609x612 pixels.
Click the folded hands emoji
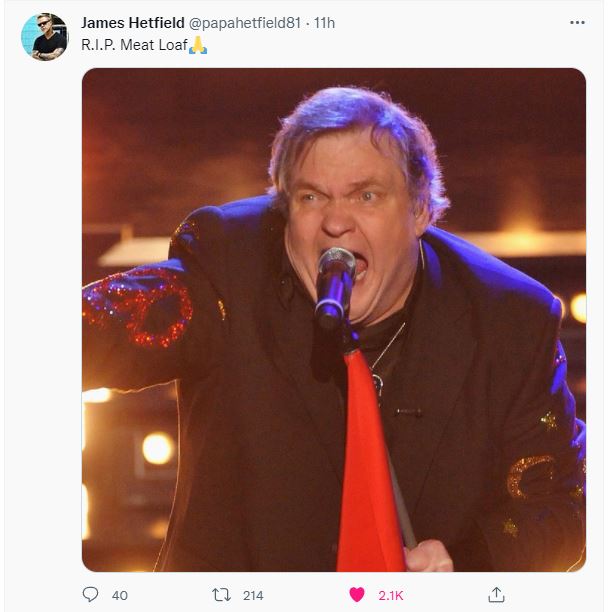[x=198, y=45]
